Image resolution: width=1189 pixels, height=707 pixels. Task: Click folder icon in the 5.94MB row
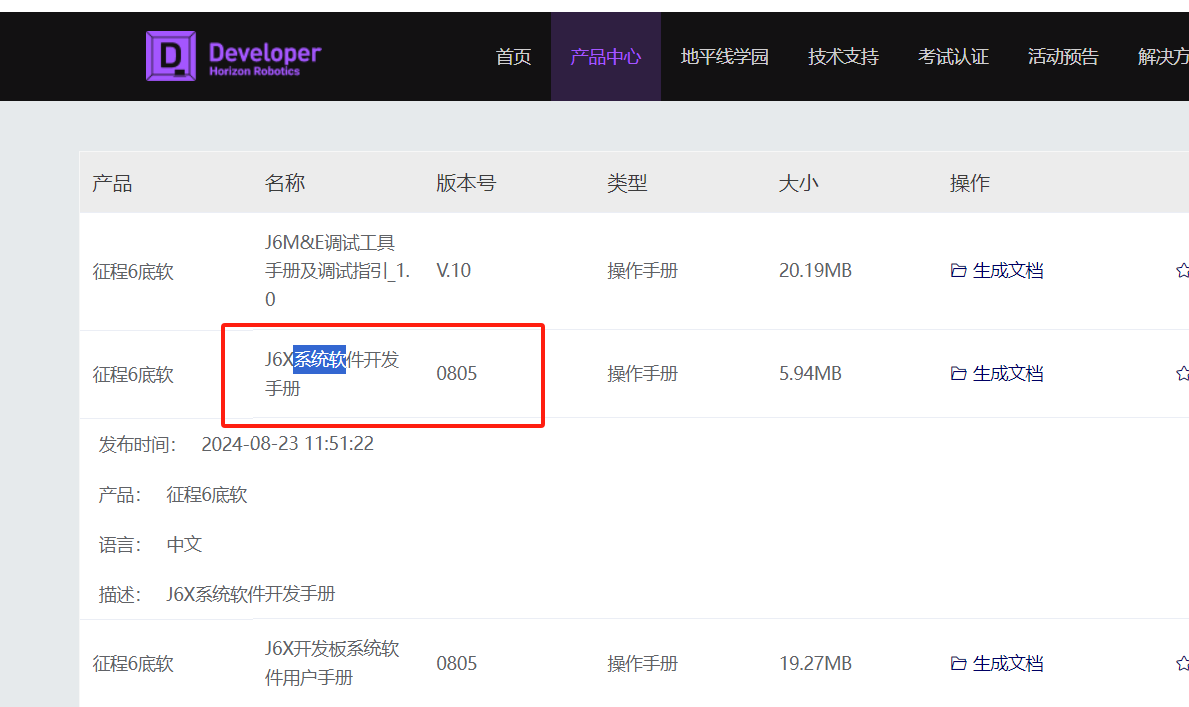pyautogui.click(x=958, y=374)
